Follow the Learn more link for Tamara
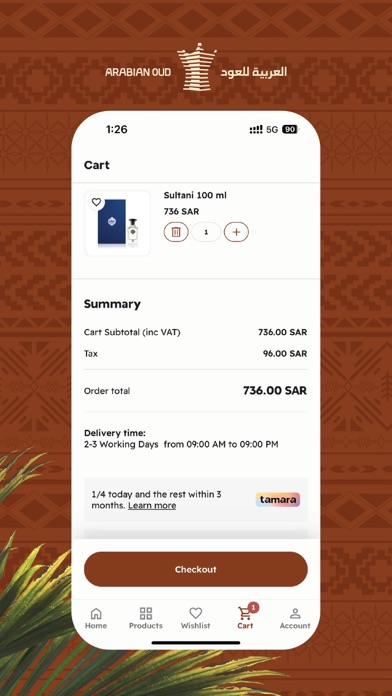392x696 pixels. (x=152, y=506)
